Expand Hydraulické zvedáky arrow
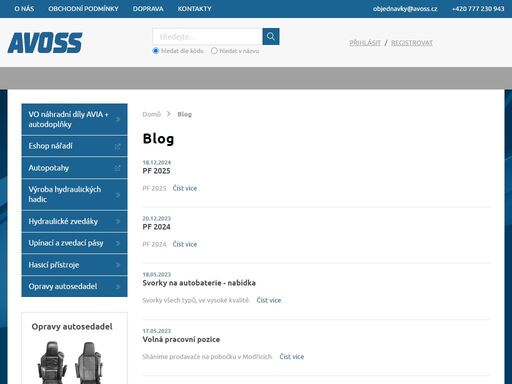 (x=118, y=221)
